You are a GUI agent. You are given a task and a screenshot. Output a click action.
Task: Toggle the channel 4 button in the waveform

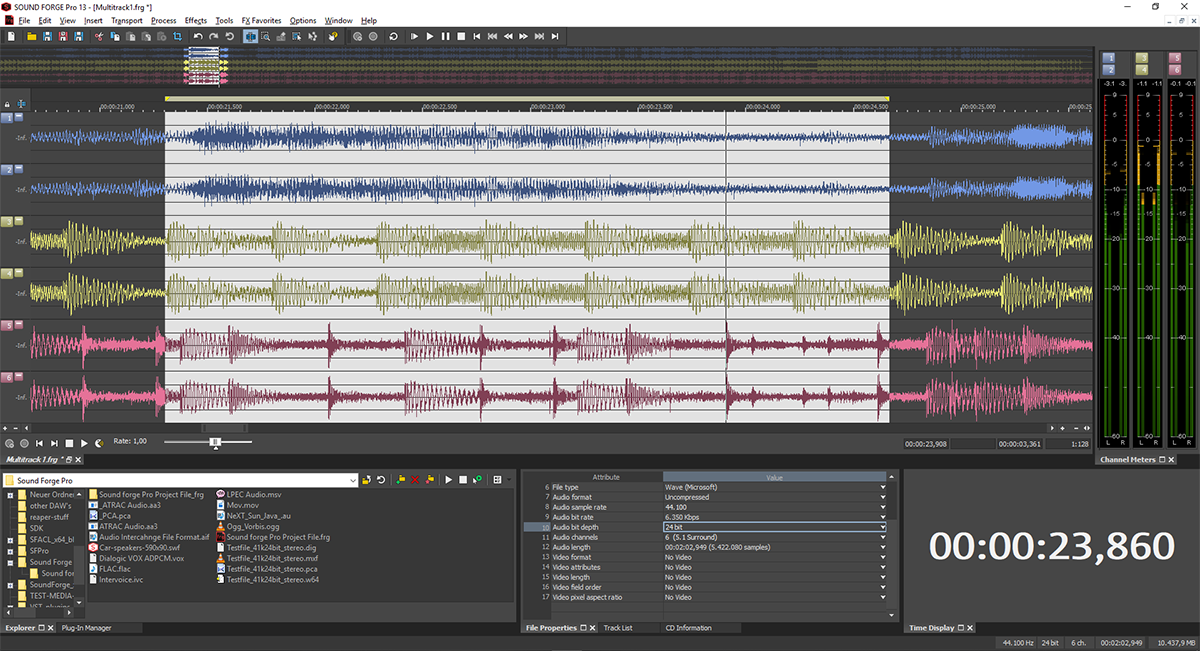click(7, 273)
